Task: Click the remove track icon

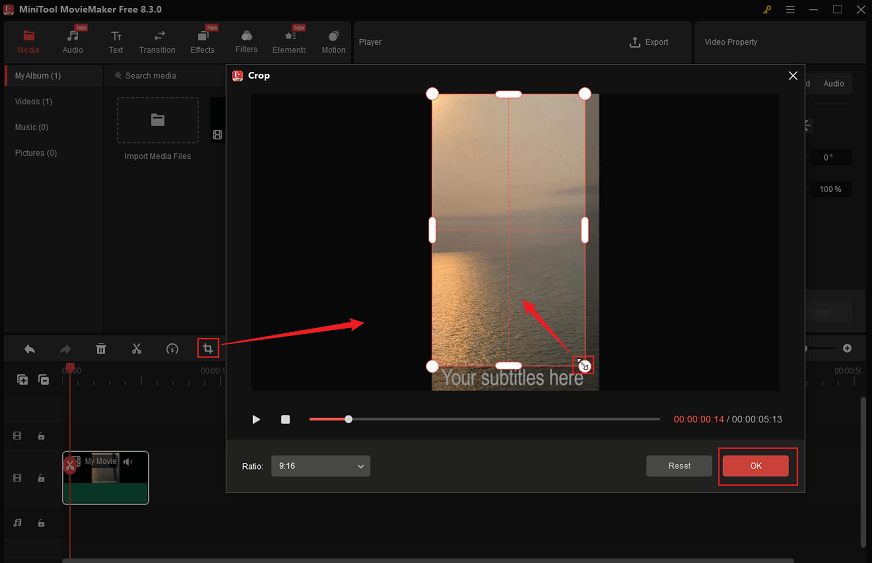Action: point(44,379)
